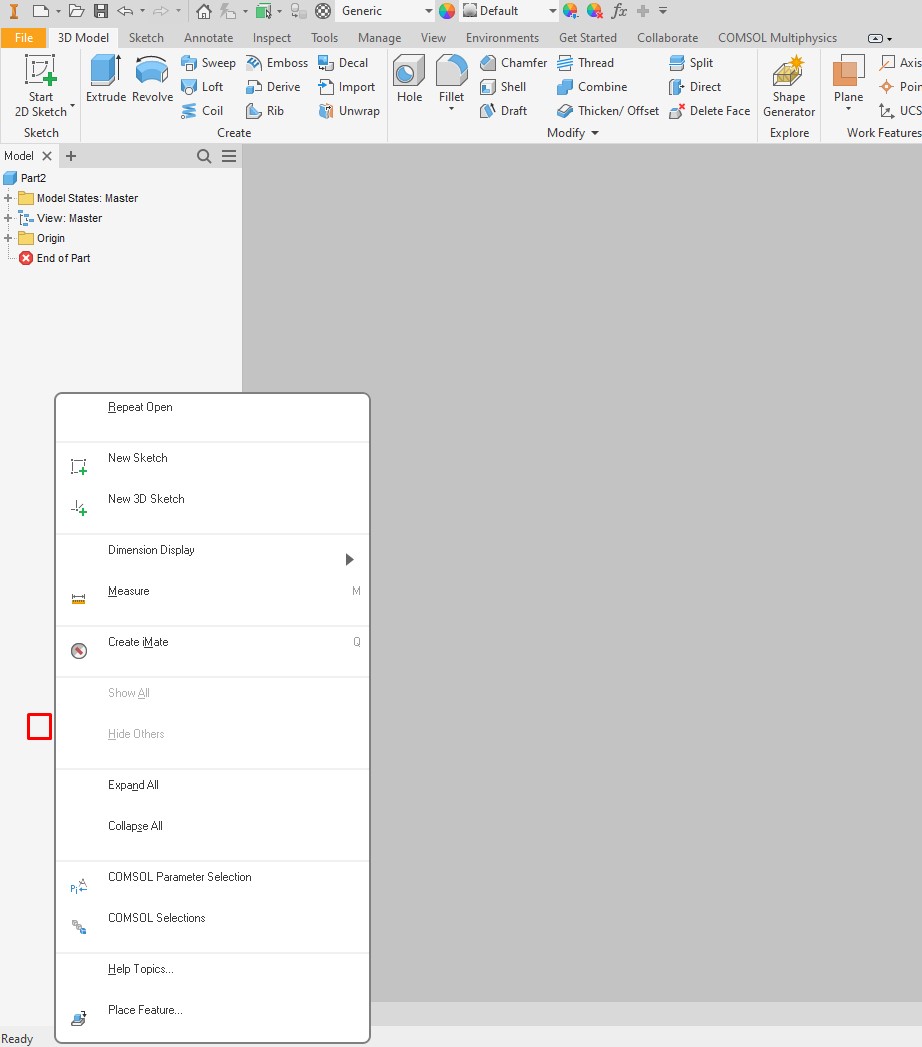Click the search icon in the Model panel
This screenshot has height=1047, width=922.
click(x=203, y=156)
